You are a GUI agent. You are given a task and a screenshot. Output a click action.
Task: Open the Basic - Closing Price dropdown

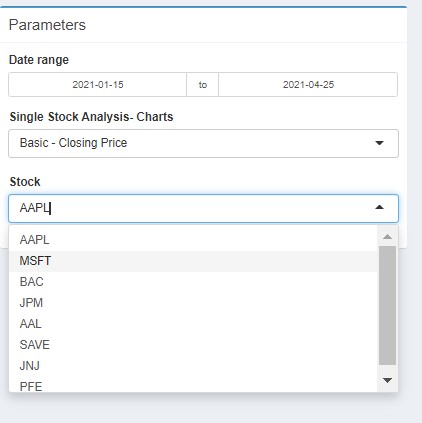pyautogui.click(x=203, y=143)
